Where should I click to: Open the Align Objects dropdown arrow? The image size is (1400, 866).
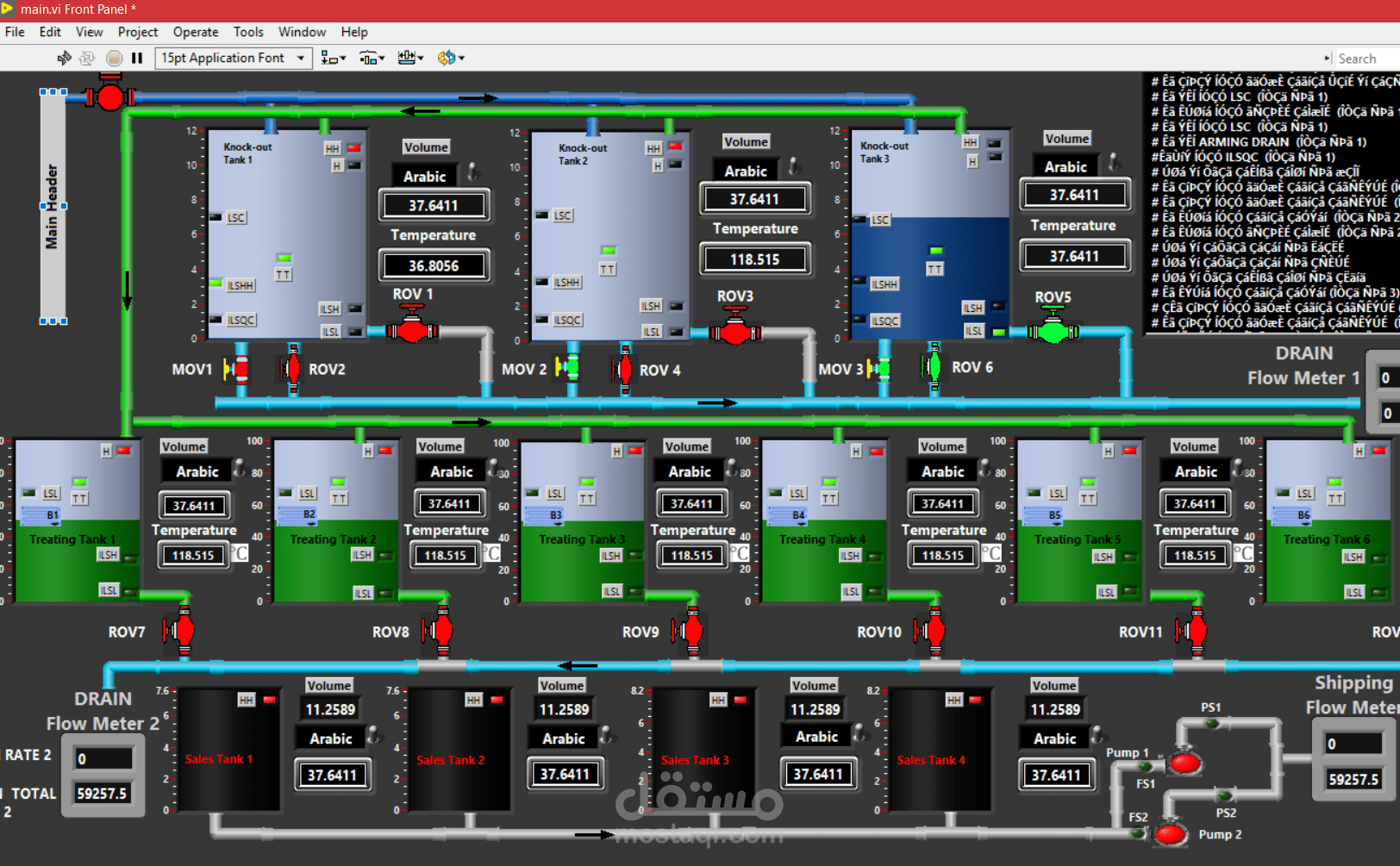[x=341, y=58]
